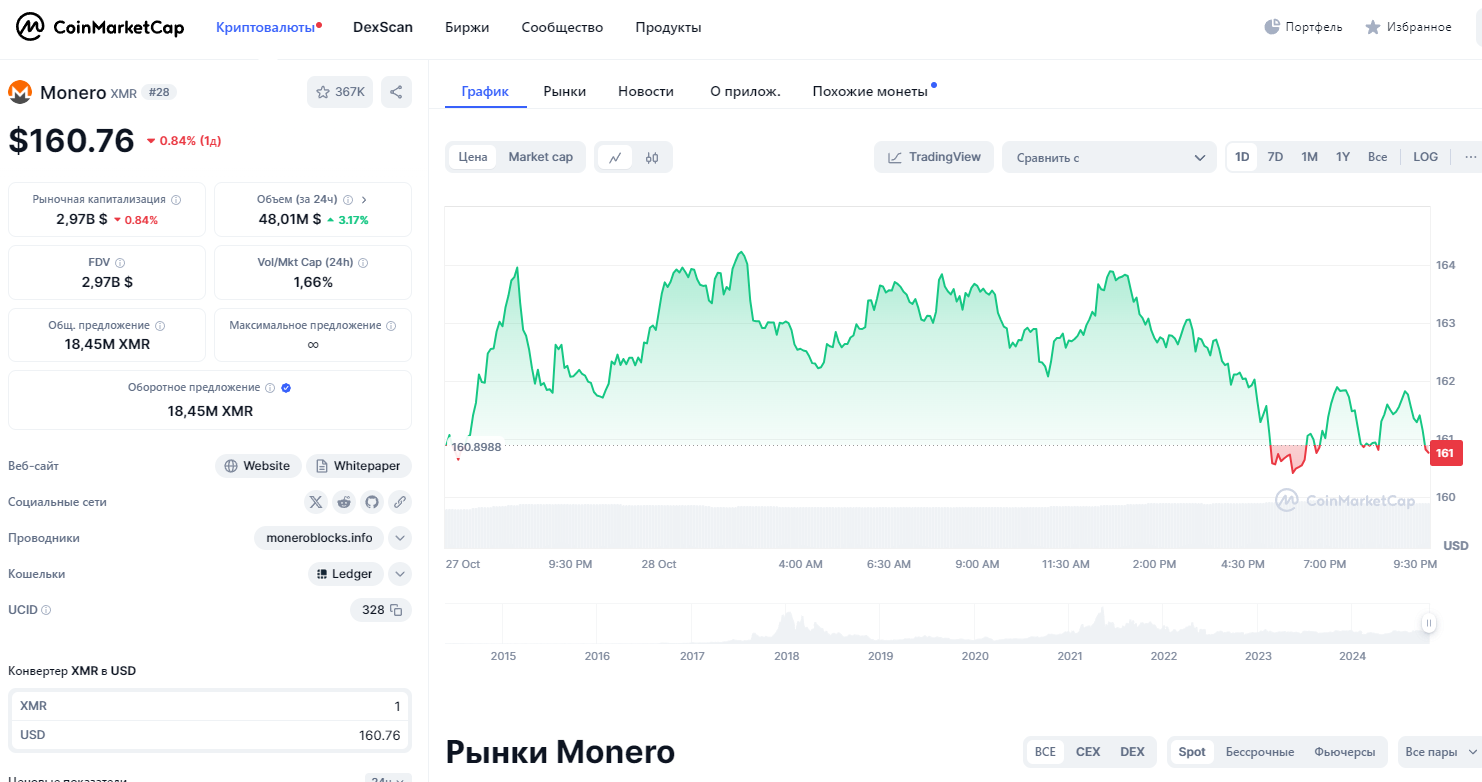
Task: Switch to the Новости tab
Action: (646, 91)
